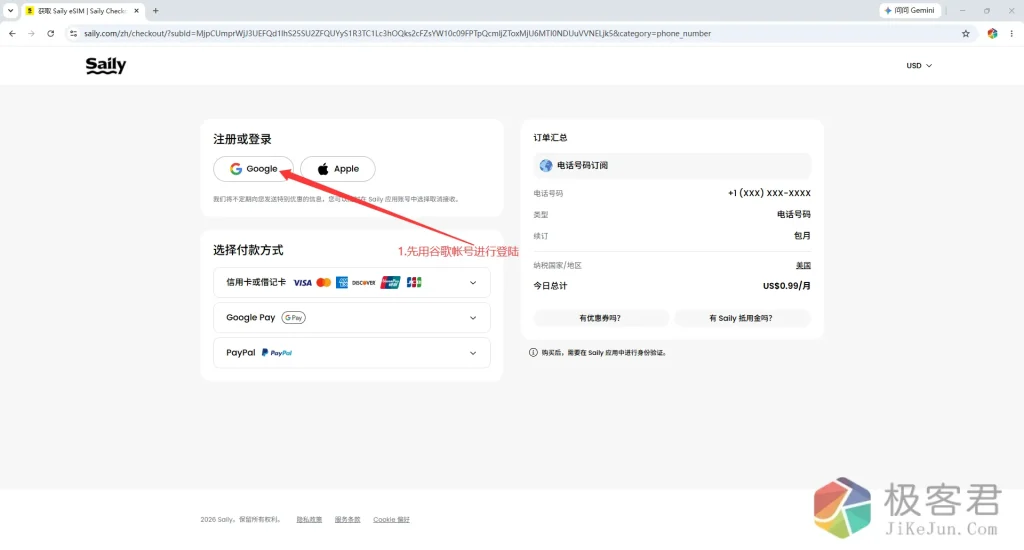Click the Mastercard icon
Image resolution: width=1024 pixels, height=550 pixels.
click(323, 283)
